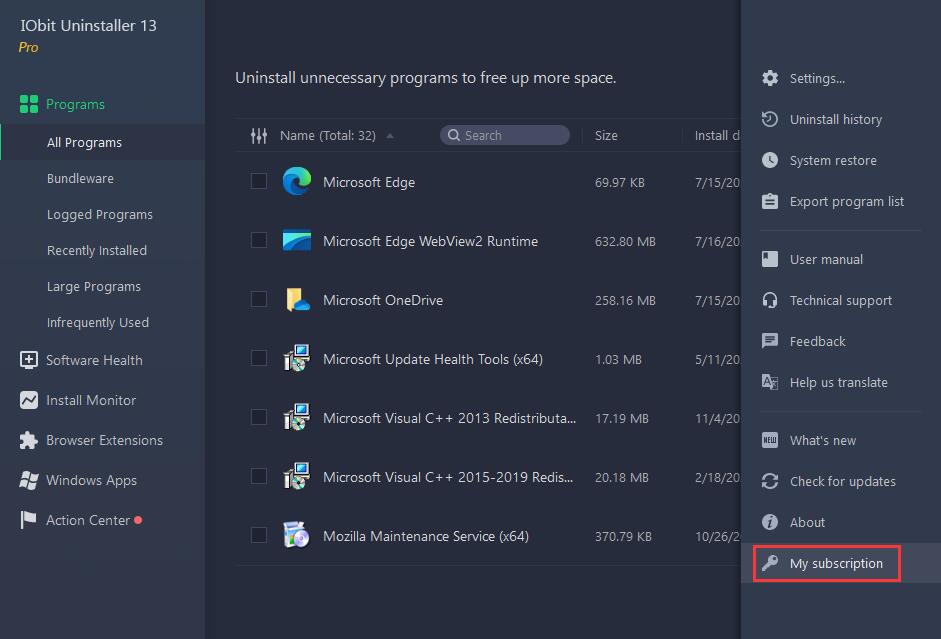Screen dimensions: 941x639
Task: Open the Logged Programs category
Action: (x=100, y=214)
